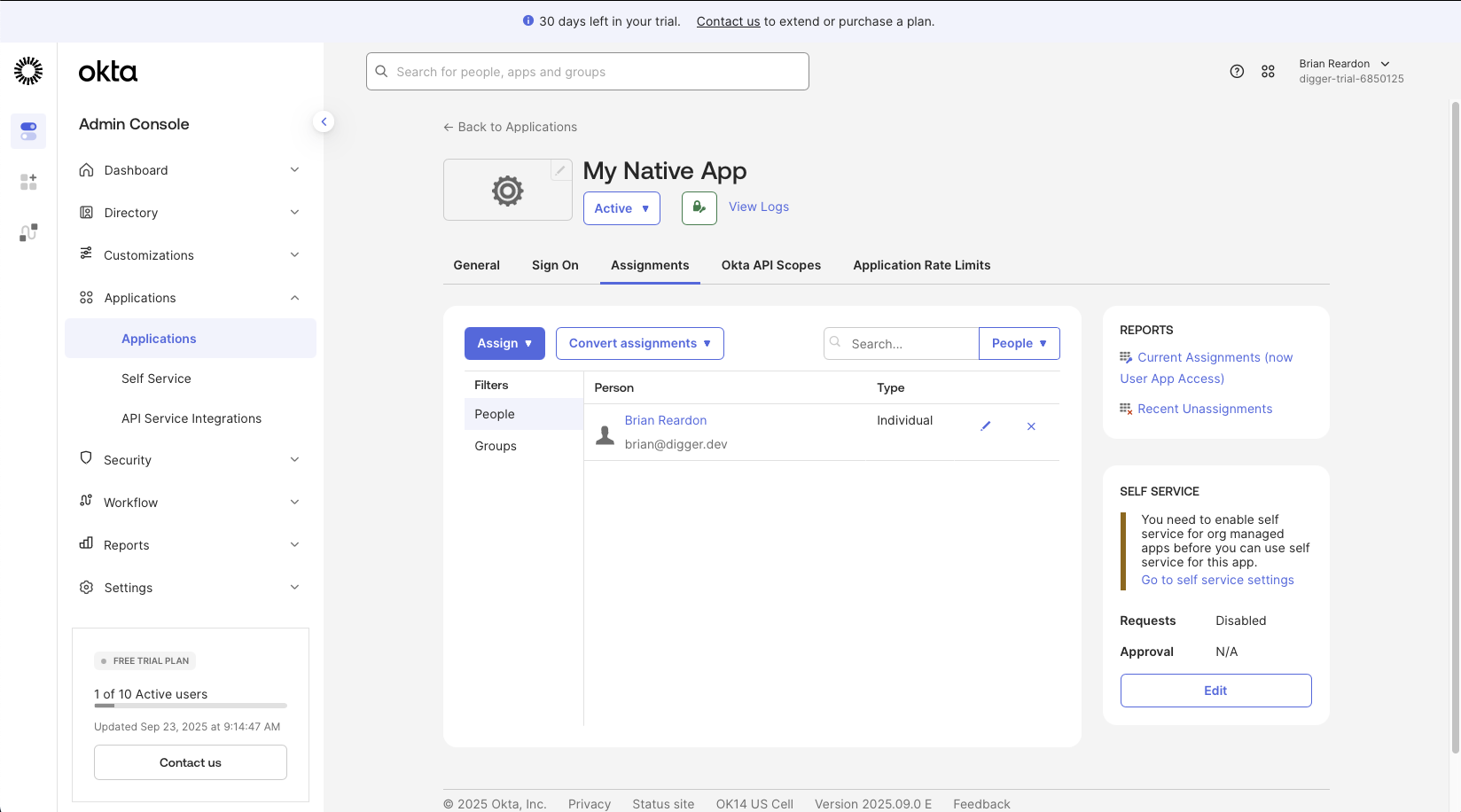This screenshot has height=812, width=1461.
Task: Open the apps grid icon in header
Action: (x=1268, y=72)
